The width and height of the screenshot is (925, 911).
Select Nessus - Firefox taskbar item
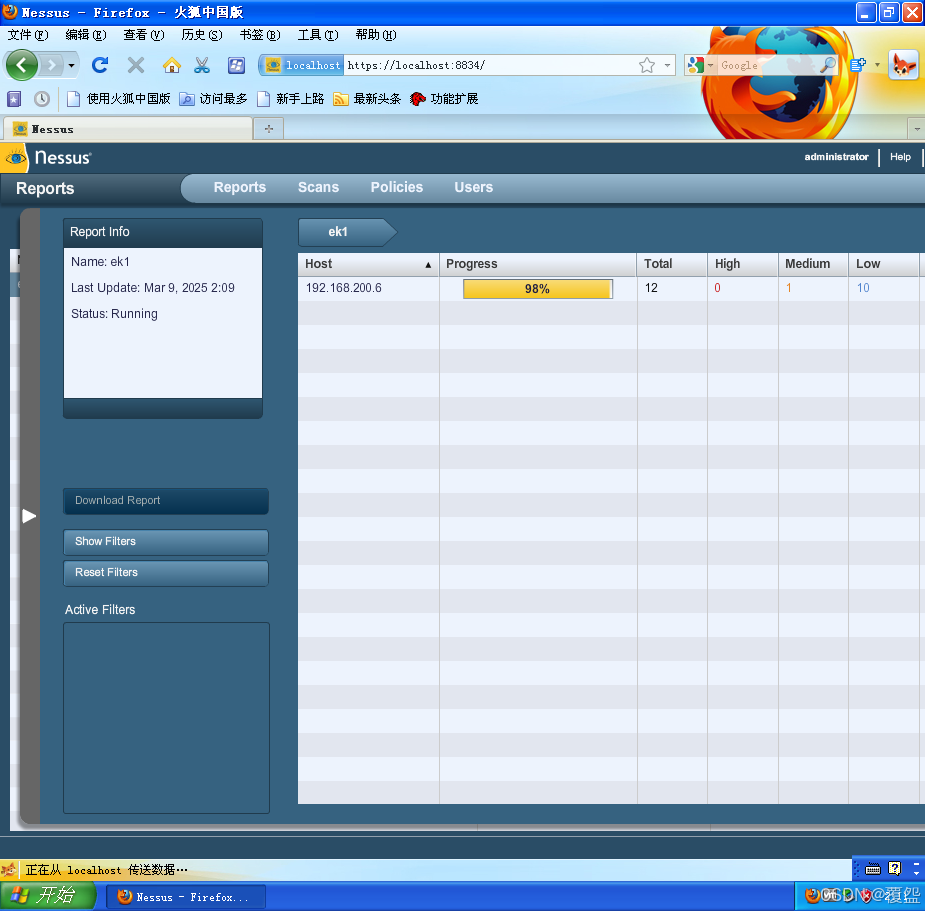coord(186,897)
